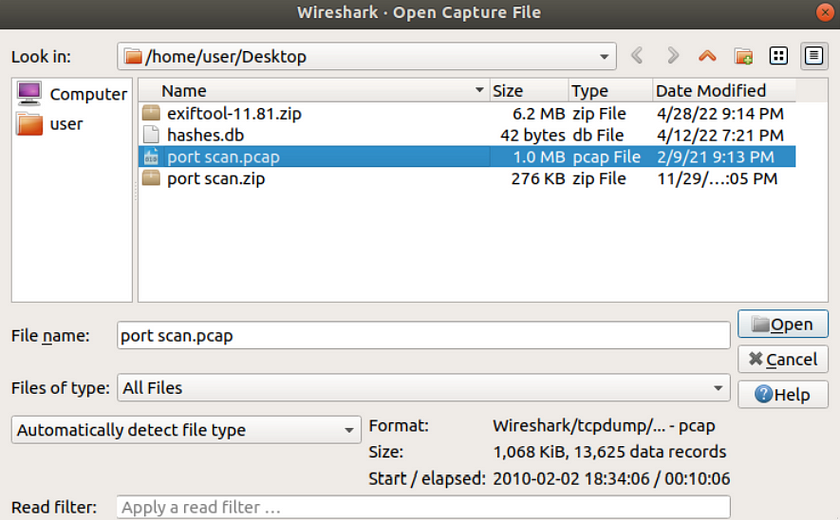Click the 42 bytes size cell
Screen dimensions: 840x520
[532, 135]
